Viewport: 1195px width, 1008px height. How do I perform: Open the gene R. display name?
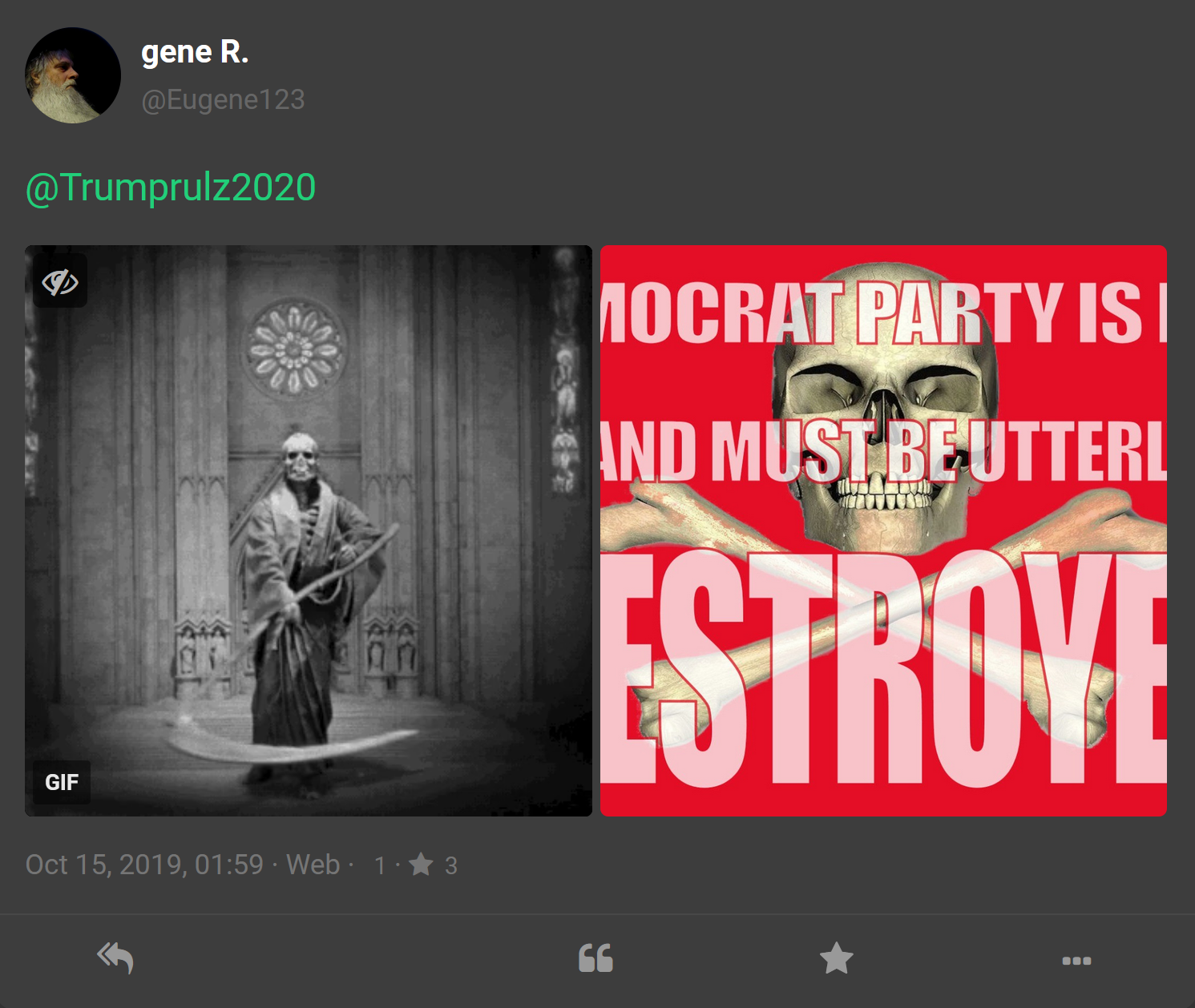coord(195,52)
